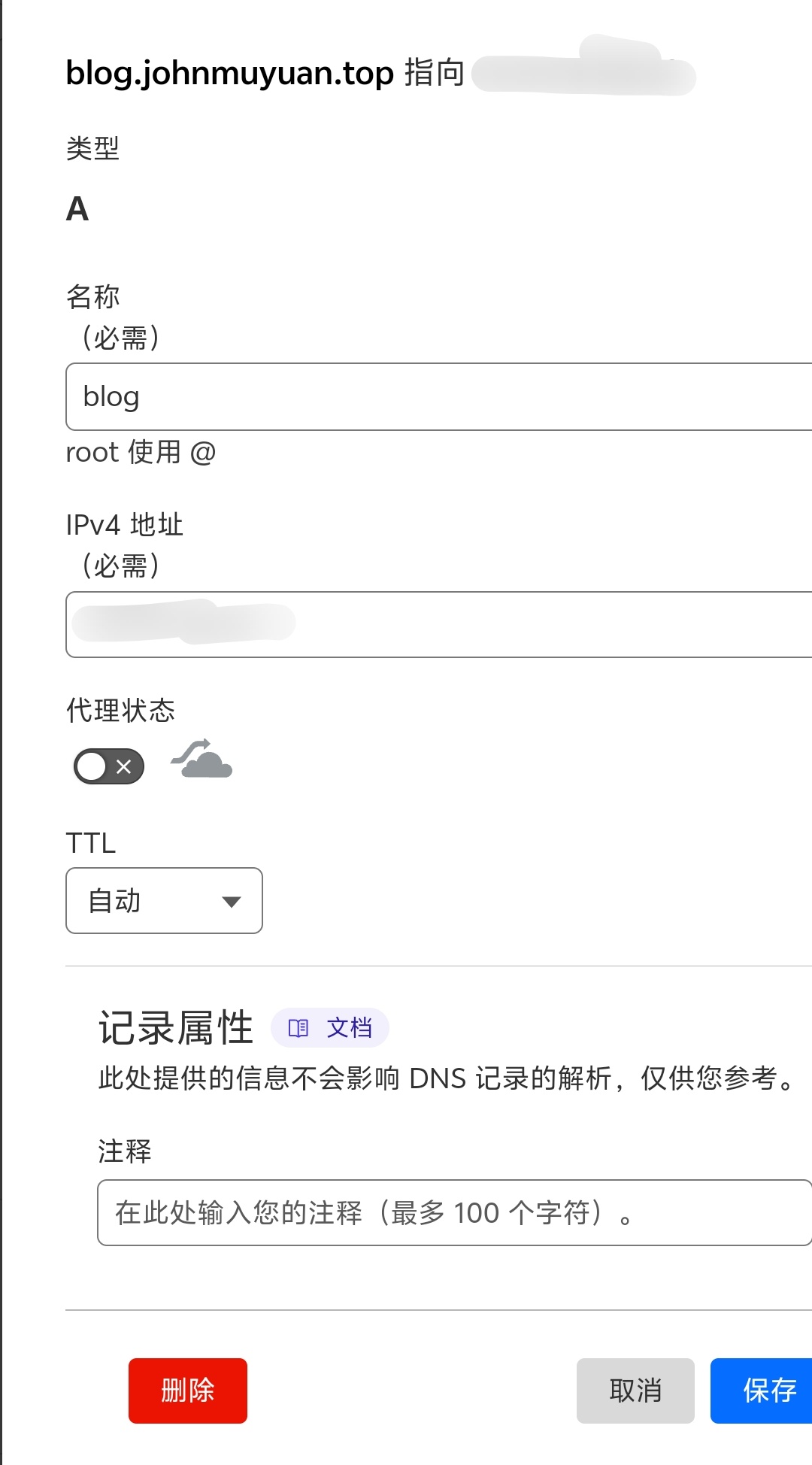812x1465 pixels.
Task: Click the root 使用 @ hint text
Action: click(141, 453)
